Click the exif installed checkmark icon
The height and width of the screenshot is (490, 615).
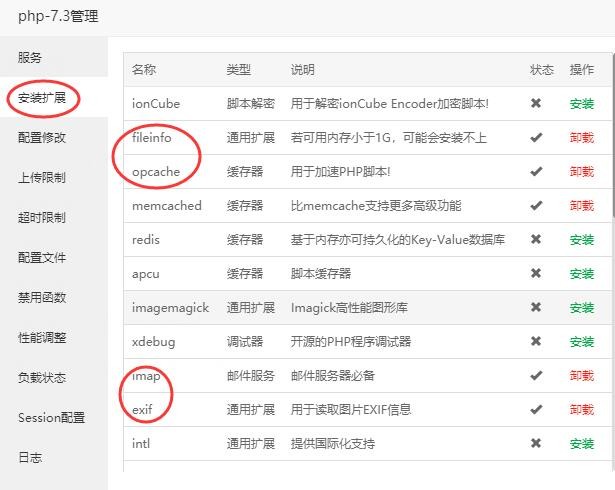click(536, 410)
